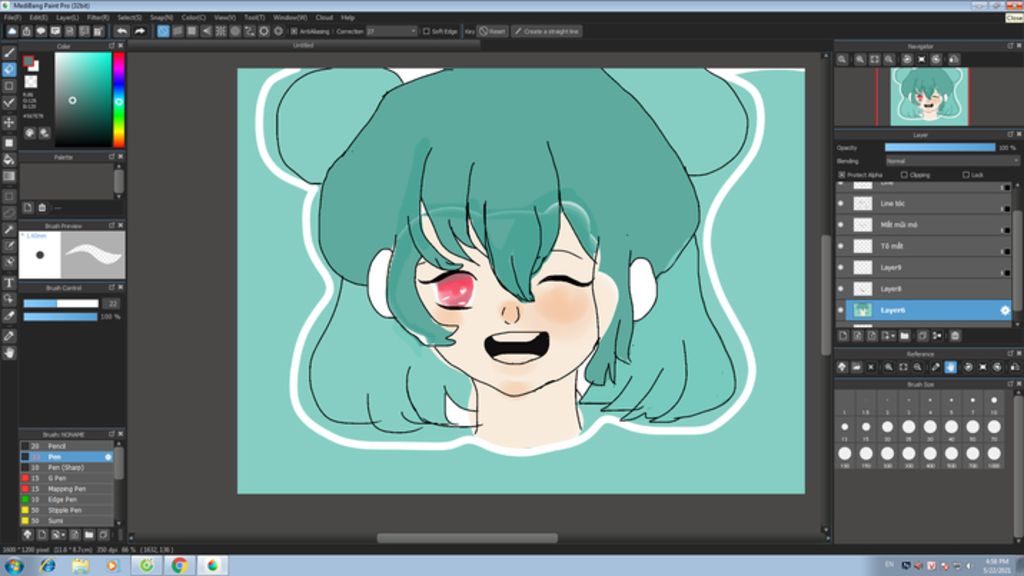Click the transparent color swatch
Image resolution: width=1024 pixels, height=576 pixels.
point(31,82)
